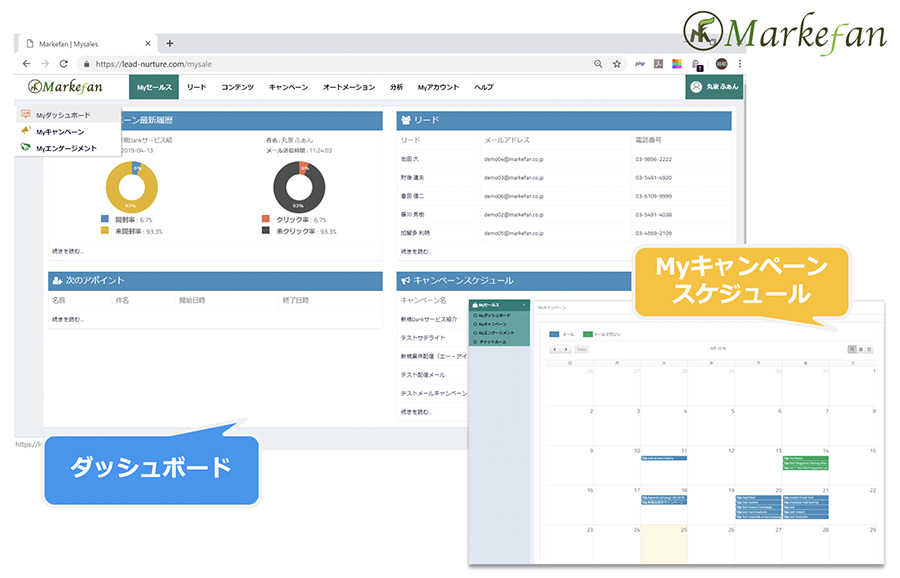Open the Myセールス menu
Viewport: 900px width, 578px height.
154,87
